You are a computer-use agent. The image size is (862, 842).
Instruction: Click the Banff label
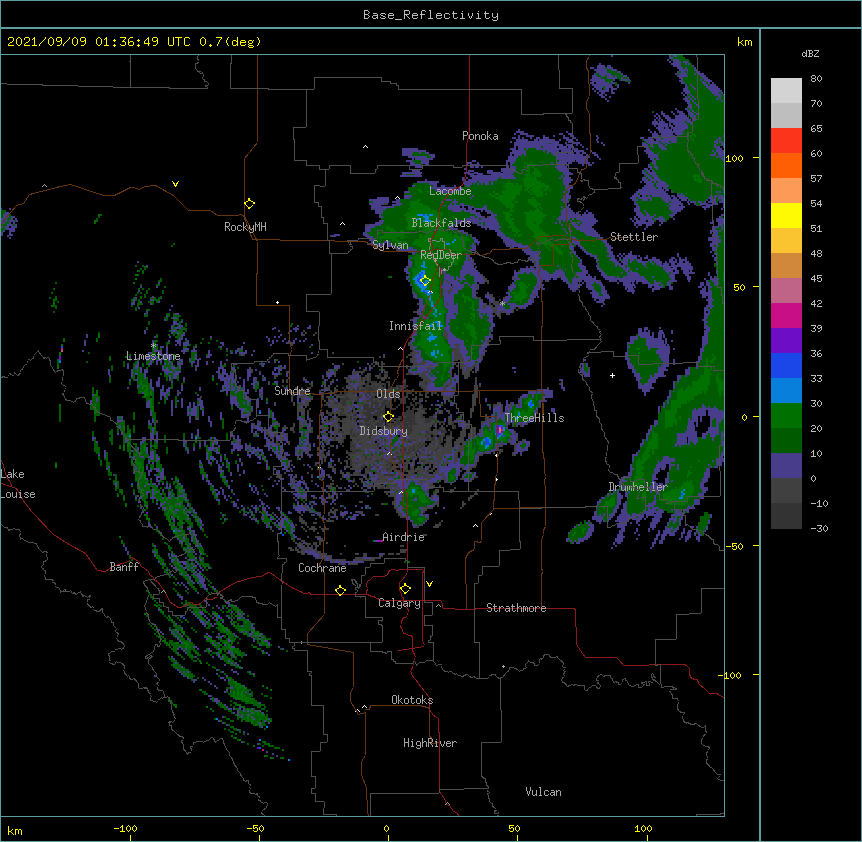tap(124, 567)
